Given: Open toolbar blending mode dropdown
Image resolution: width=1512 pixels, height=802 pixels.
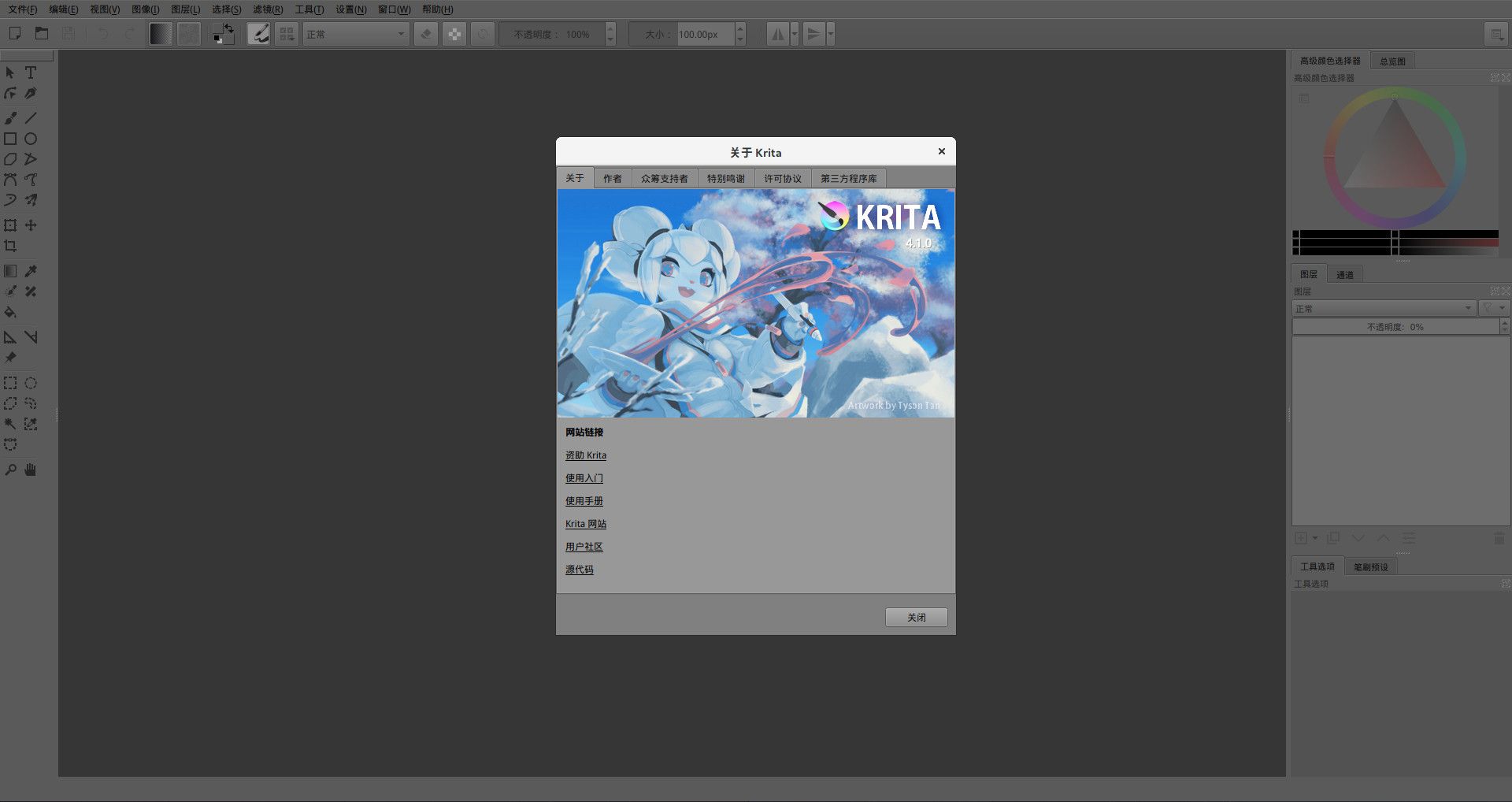Looking at the screenshot, I should coord(356,34).
